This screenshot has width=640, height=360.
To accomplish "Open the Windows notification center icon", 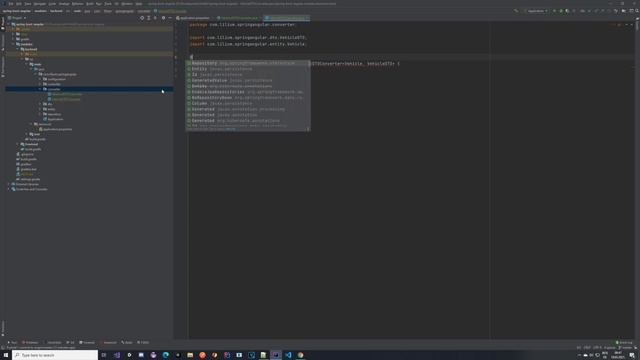I will pyautogui.click(x=632, y=356).
